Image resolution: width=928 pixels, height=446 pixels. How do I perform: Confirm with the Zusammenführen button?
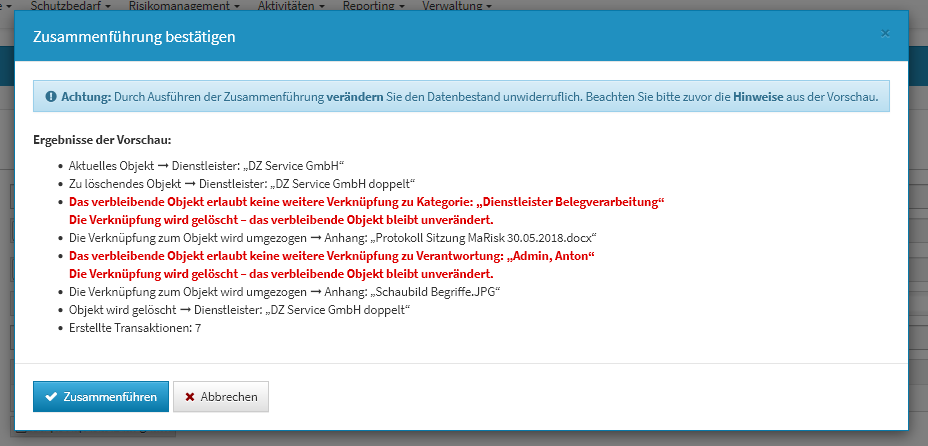coord(101,396)
